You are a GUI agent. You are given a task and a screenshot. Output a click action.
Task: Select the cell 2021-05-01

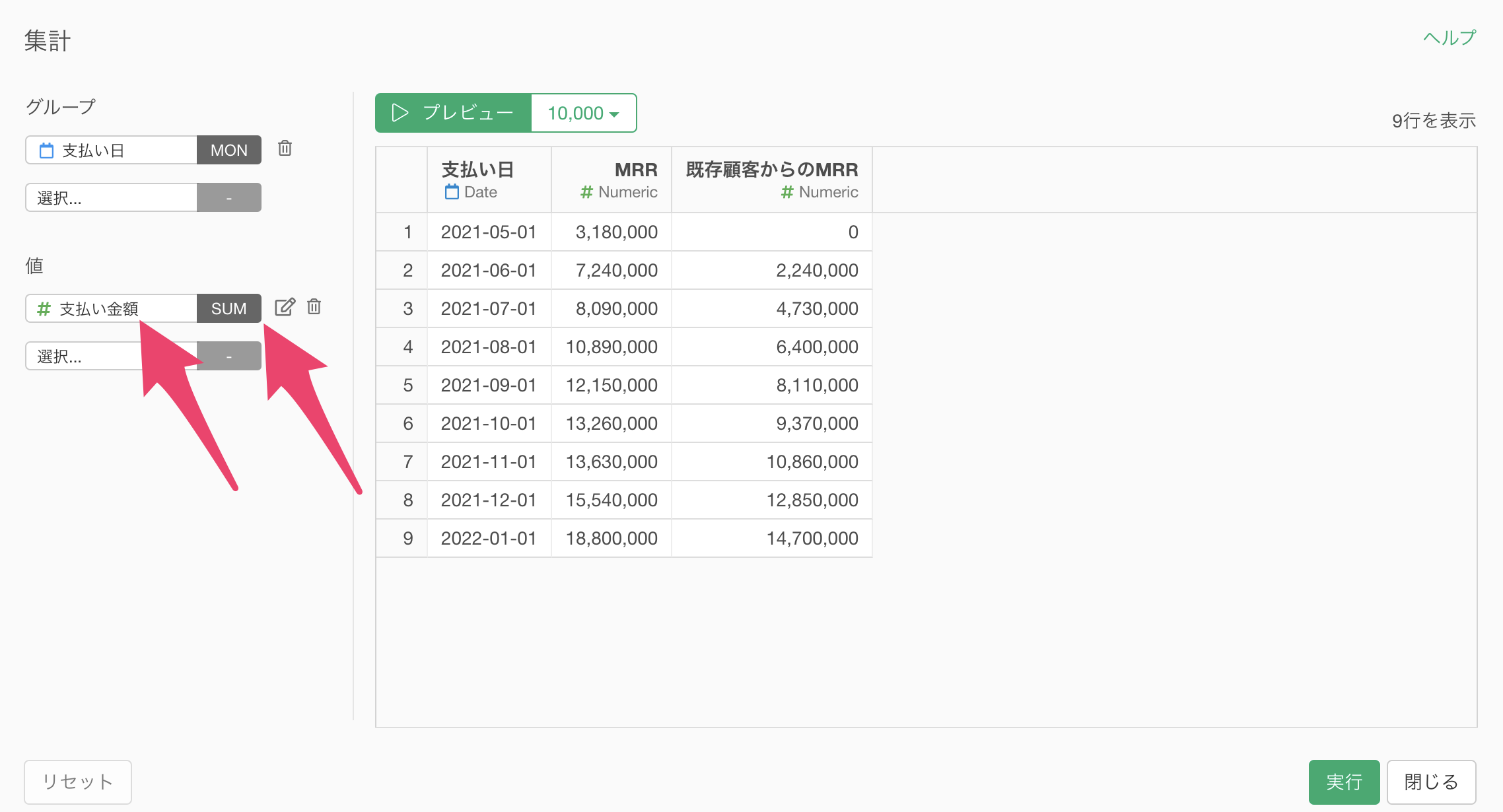489,232
